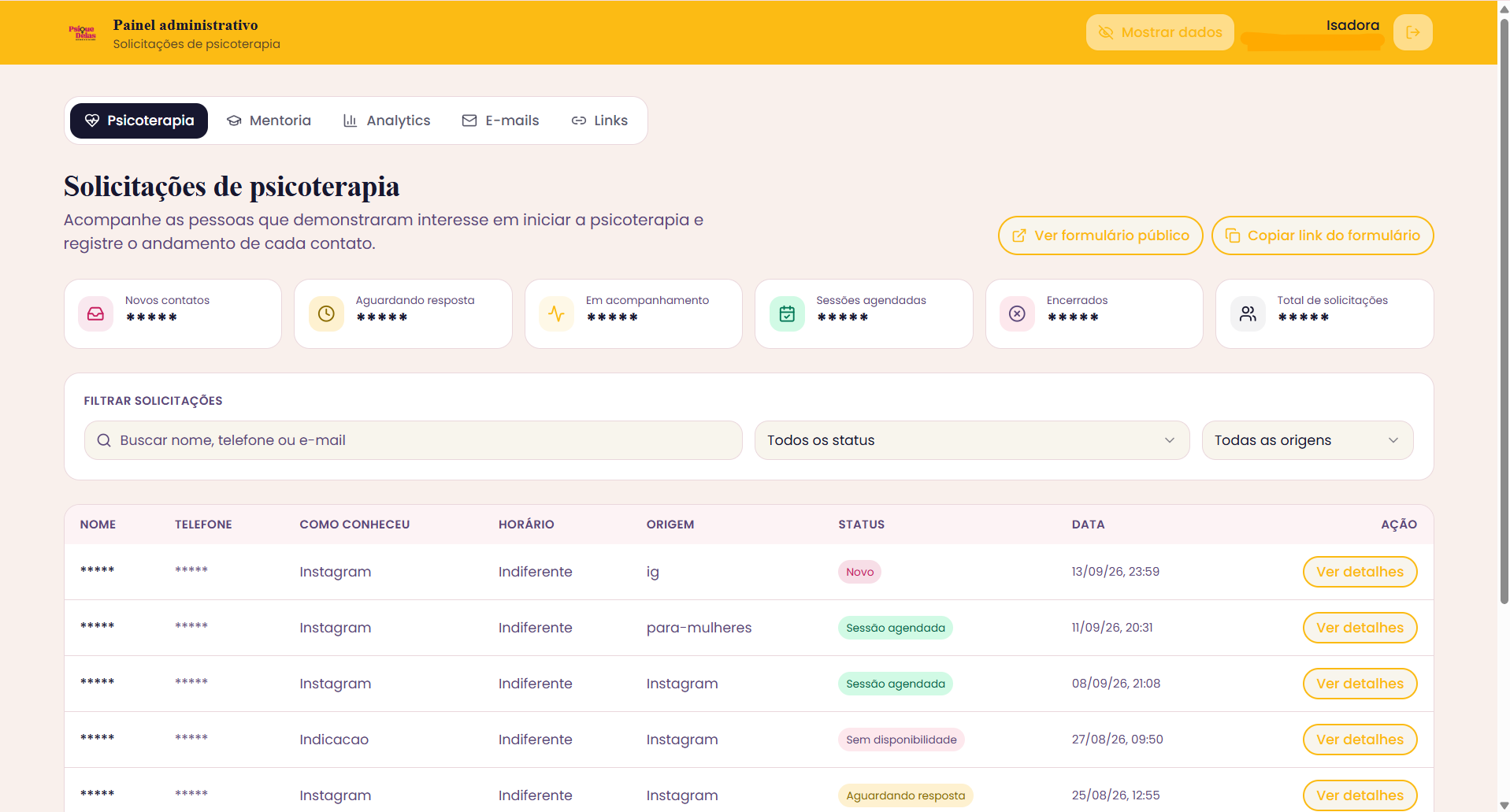Click the TELEFONE column header
Viewport: 1510px width, 812px height.
pyautogui.click(x=203, y=525)
